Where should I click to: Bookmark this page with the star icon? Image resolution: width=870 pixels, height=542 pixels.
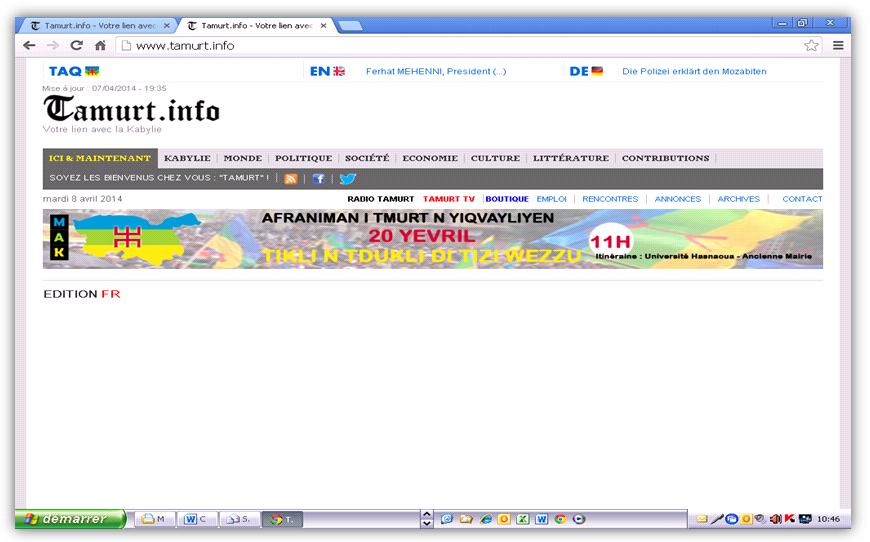[811, 45]
